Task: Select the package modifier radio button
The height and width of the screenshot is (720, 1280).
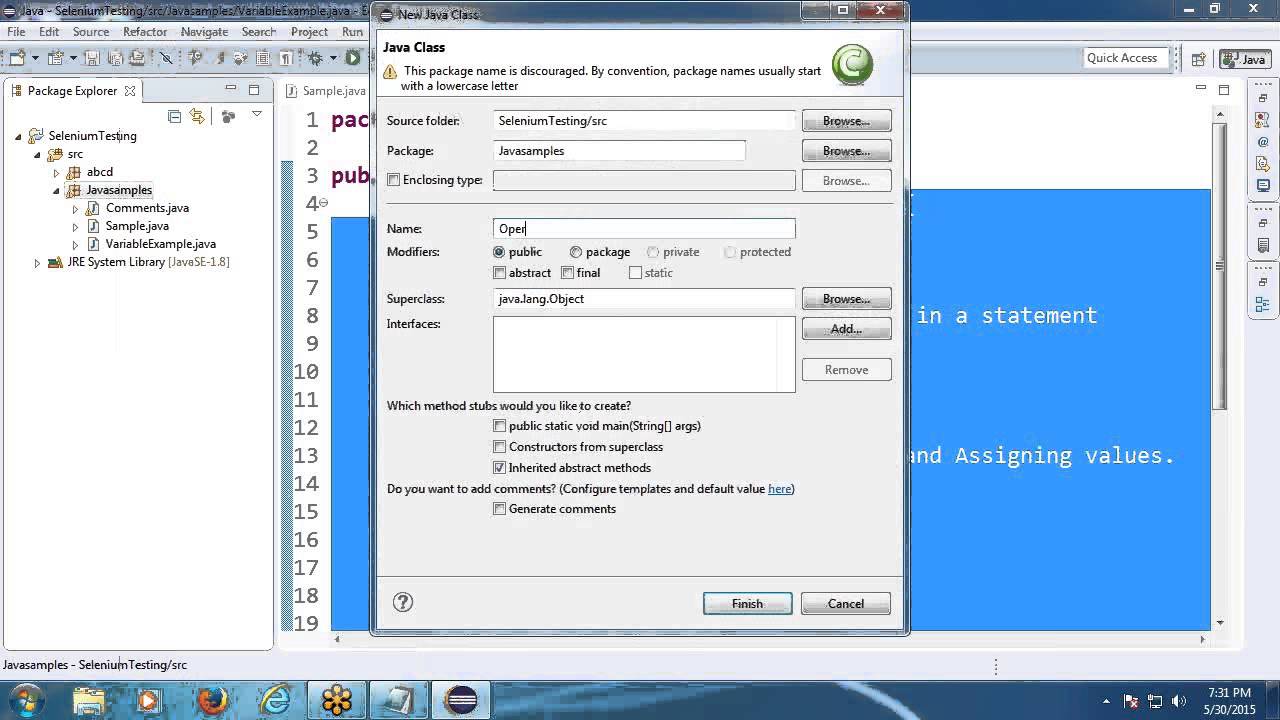Action: click(576, 252)
